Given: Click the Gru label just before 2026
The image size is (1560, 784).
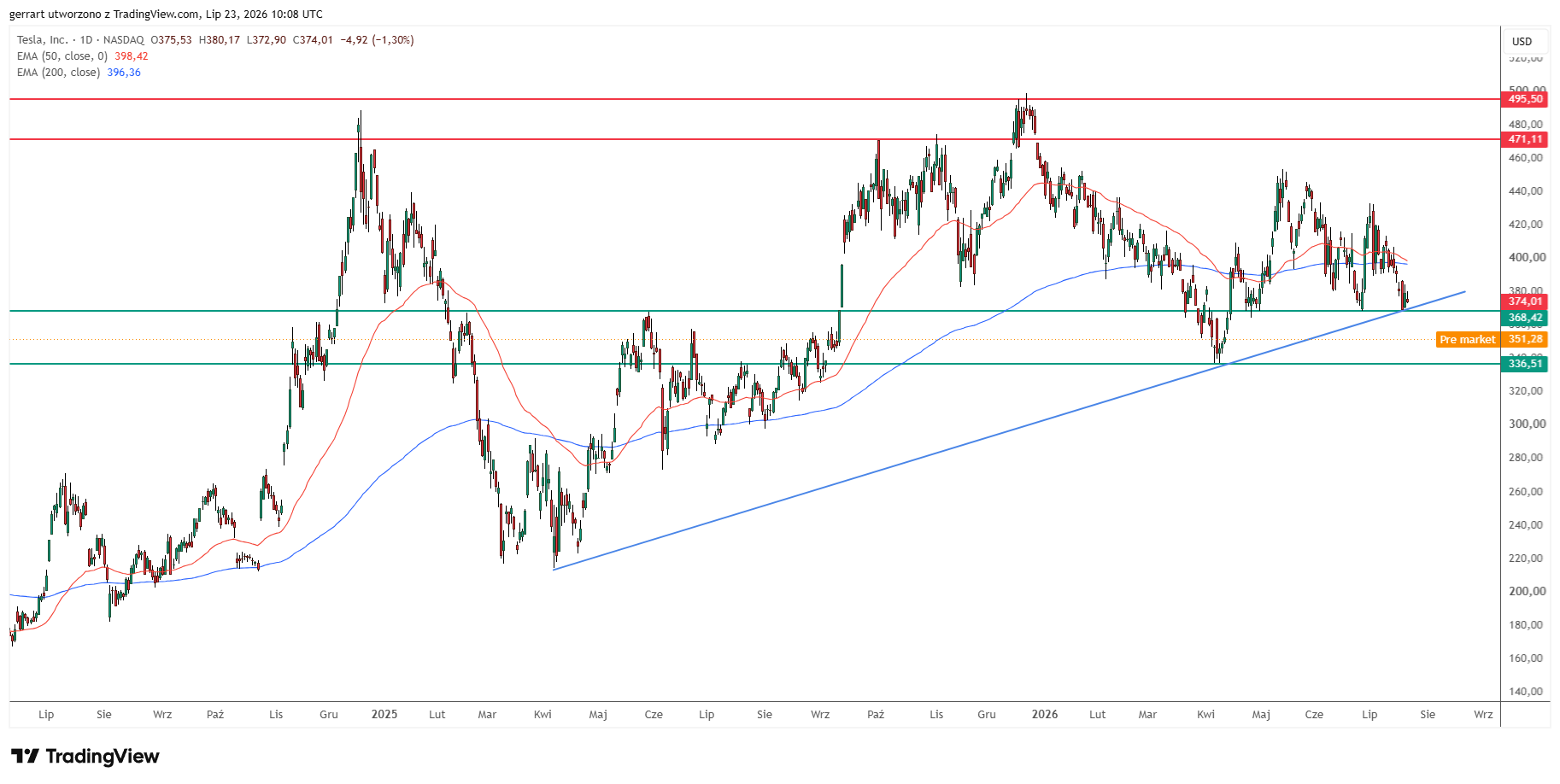Looking at the screenshot, I should coord(987,715).
